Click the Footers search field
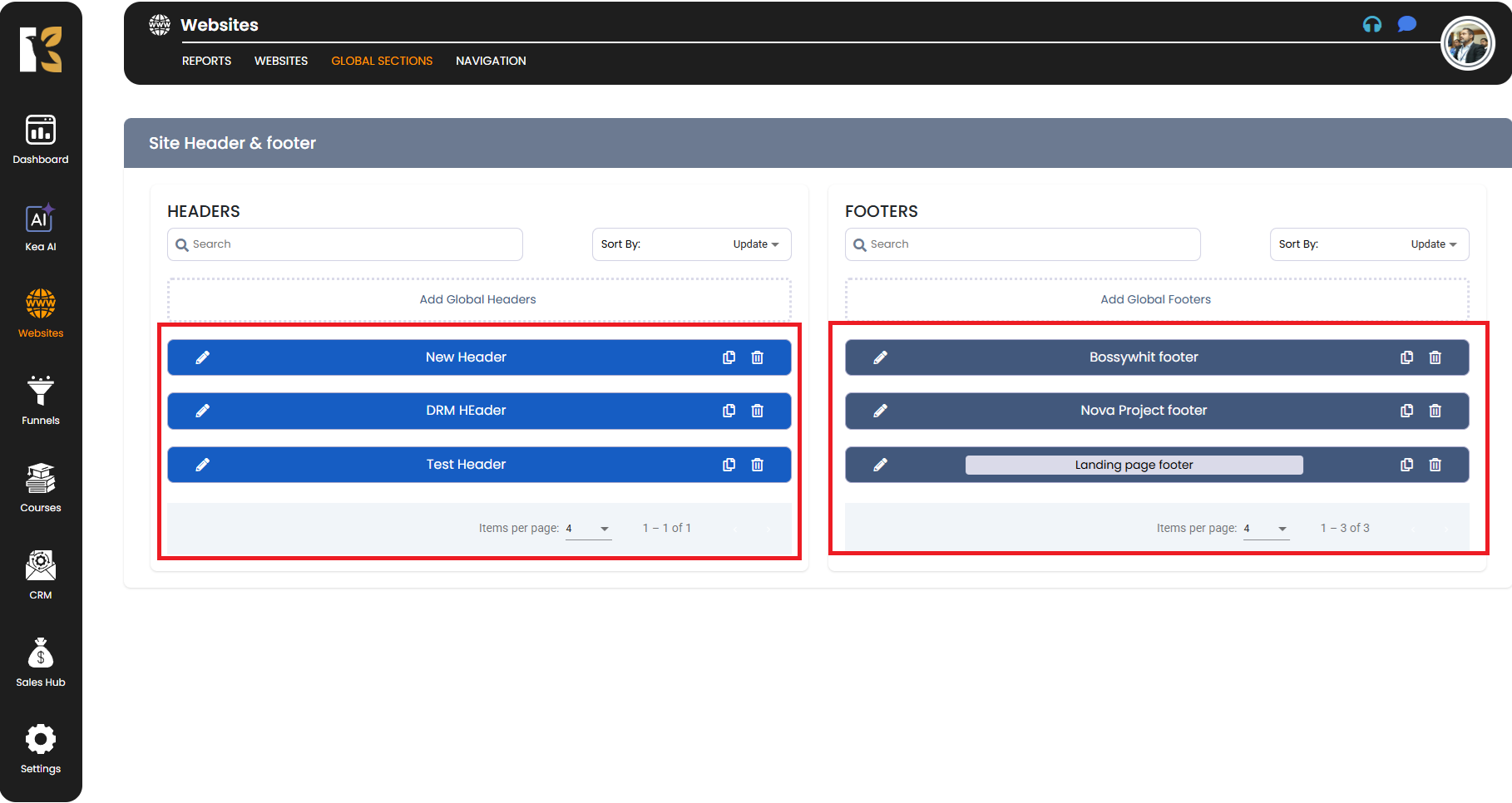The image size is (1512, 803). coord(1022,244)
